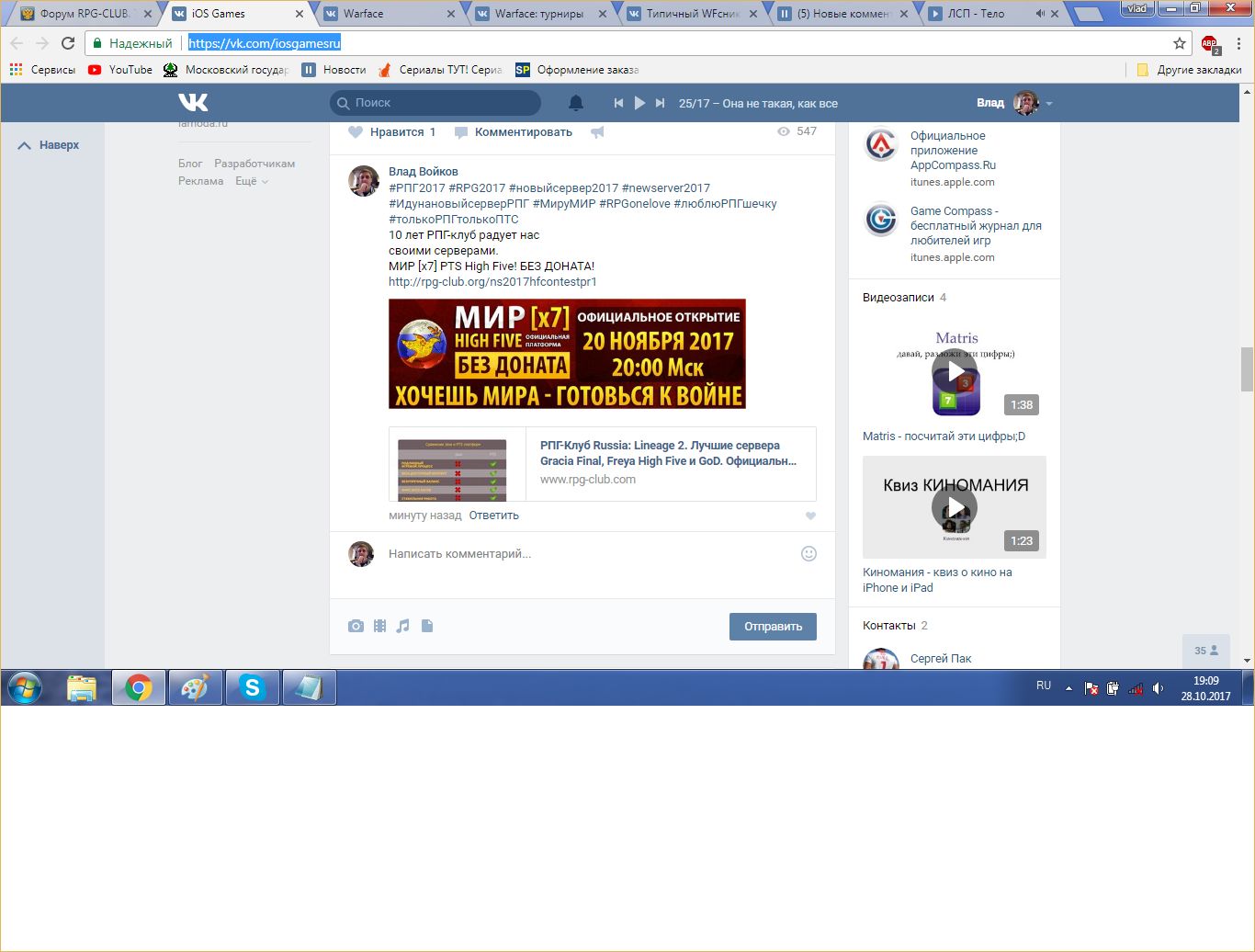The image size is (1255, 952).
Task: Skip to previous track in VK player
Action: [618, 103]
